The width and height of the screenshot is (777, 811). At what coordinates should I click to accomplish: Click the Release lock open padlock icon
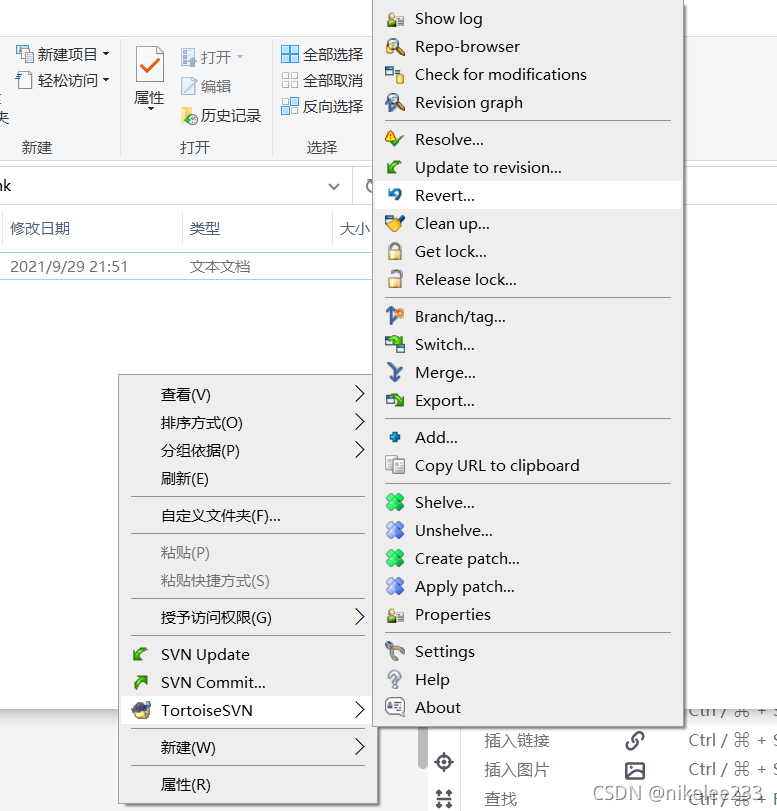click(x=395, y=279)
